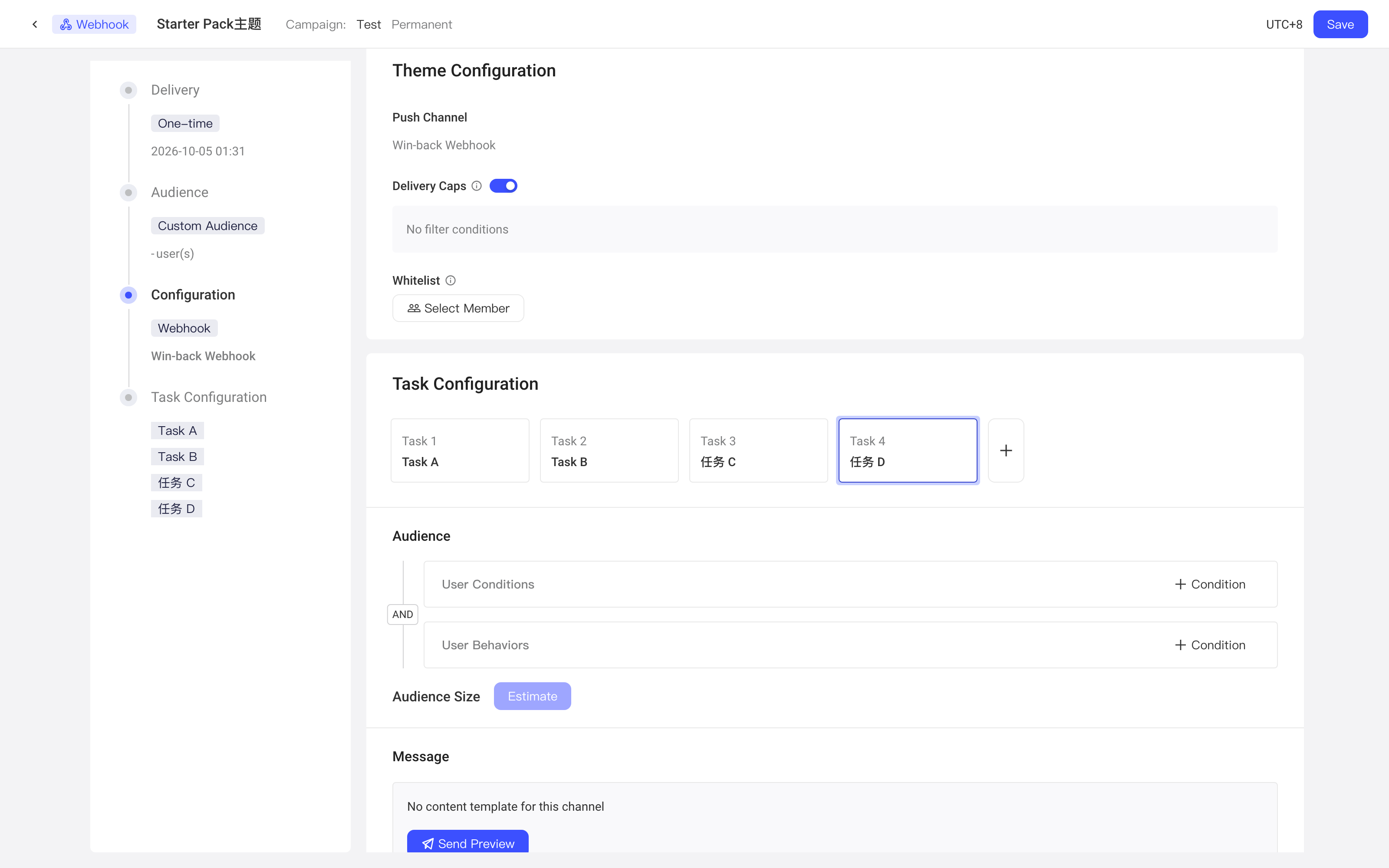Jump to the Delivery step in sidebar
Screen dimensions: 1389x868
[x=175, y=90]
